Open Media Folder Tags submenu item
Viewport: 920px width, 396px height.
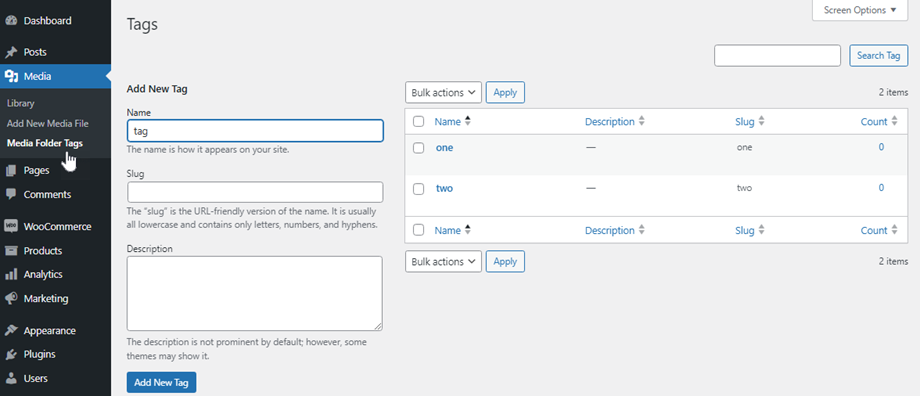point(45,143)
